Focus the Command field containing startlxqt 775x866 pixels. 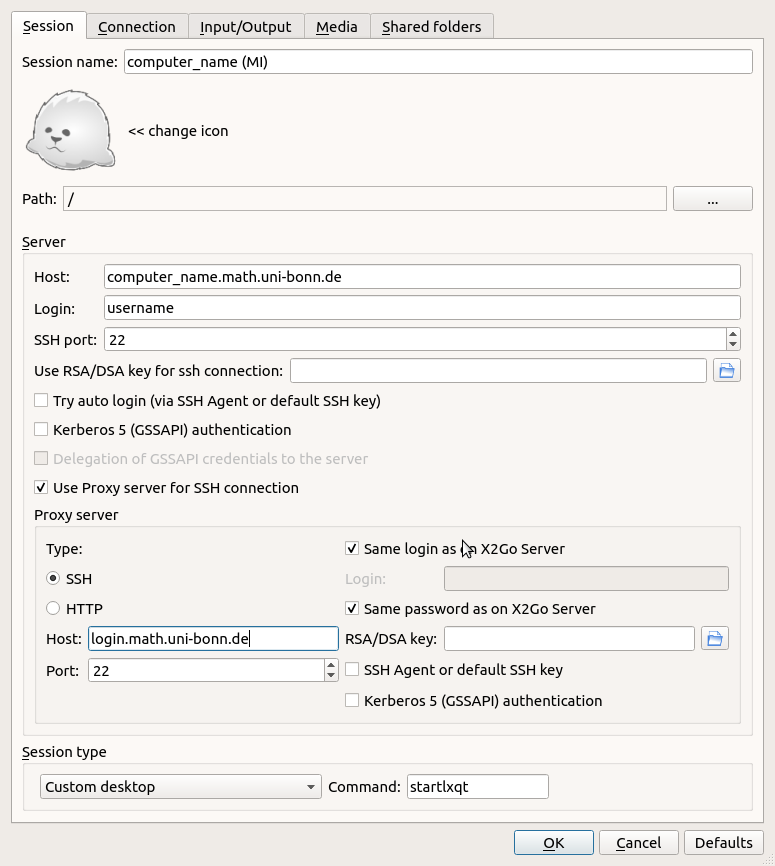(477, 787)
